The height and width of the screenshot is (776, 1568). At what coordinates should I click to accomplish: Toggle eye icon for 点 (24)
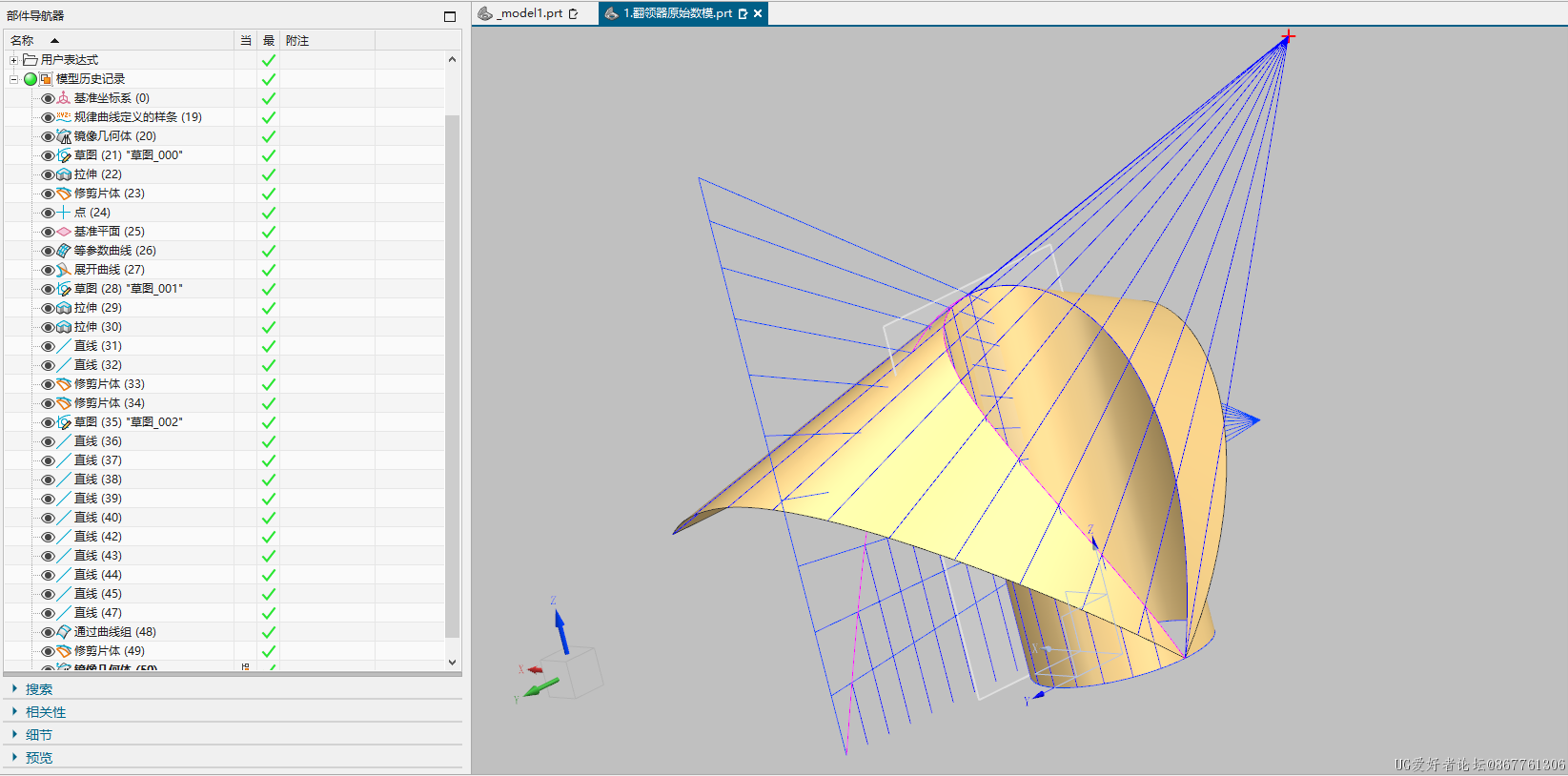(48, 213)
